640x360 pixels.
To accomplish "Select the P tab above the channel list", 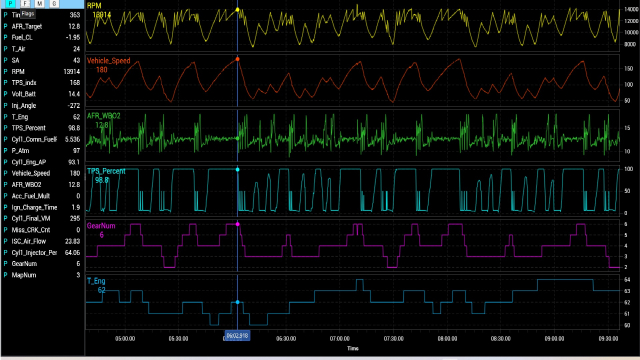I will [x=11, y=4].
